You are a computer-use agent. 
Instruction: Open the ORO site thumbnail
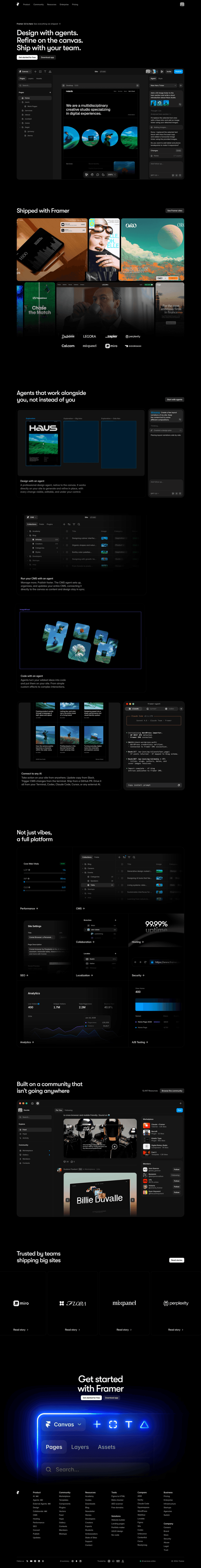[x=153, y=250]
